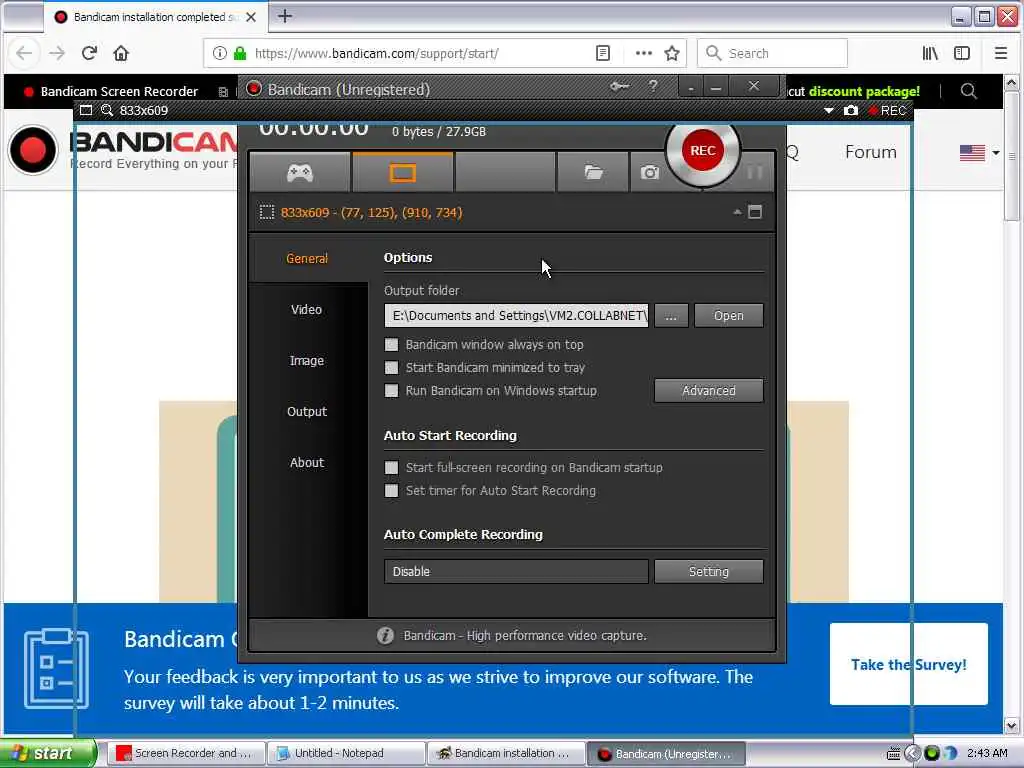Click the Firefox Search box
This screenshot has width=1024, height=768.
coord(773,53)
